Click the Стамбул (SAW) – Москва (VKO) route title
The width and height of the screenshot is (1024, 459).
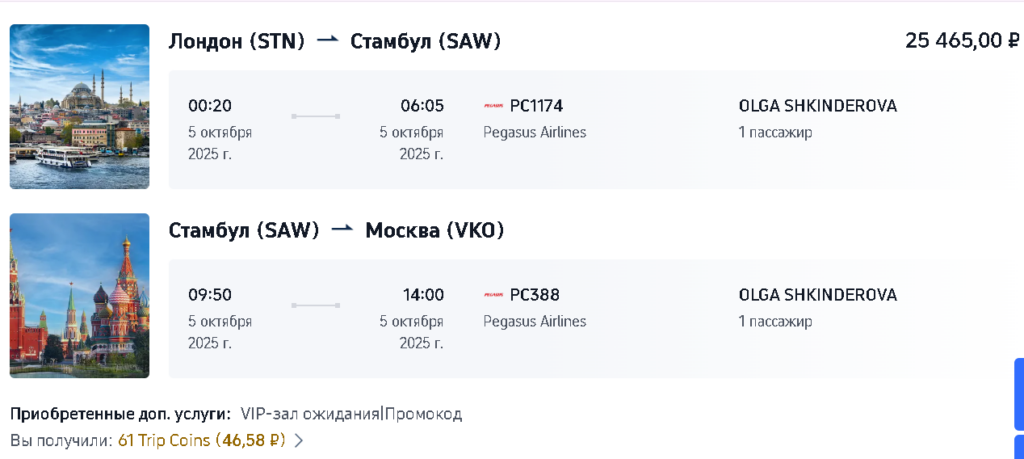pyautogui.click(x=337, y=230)
